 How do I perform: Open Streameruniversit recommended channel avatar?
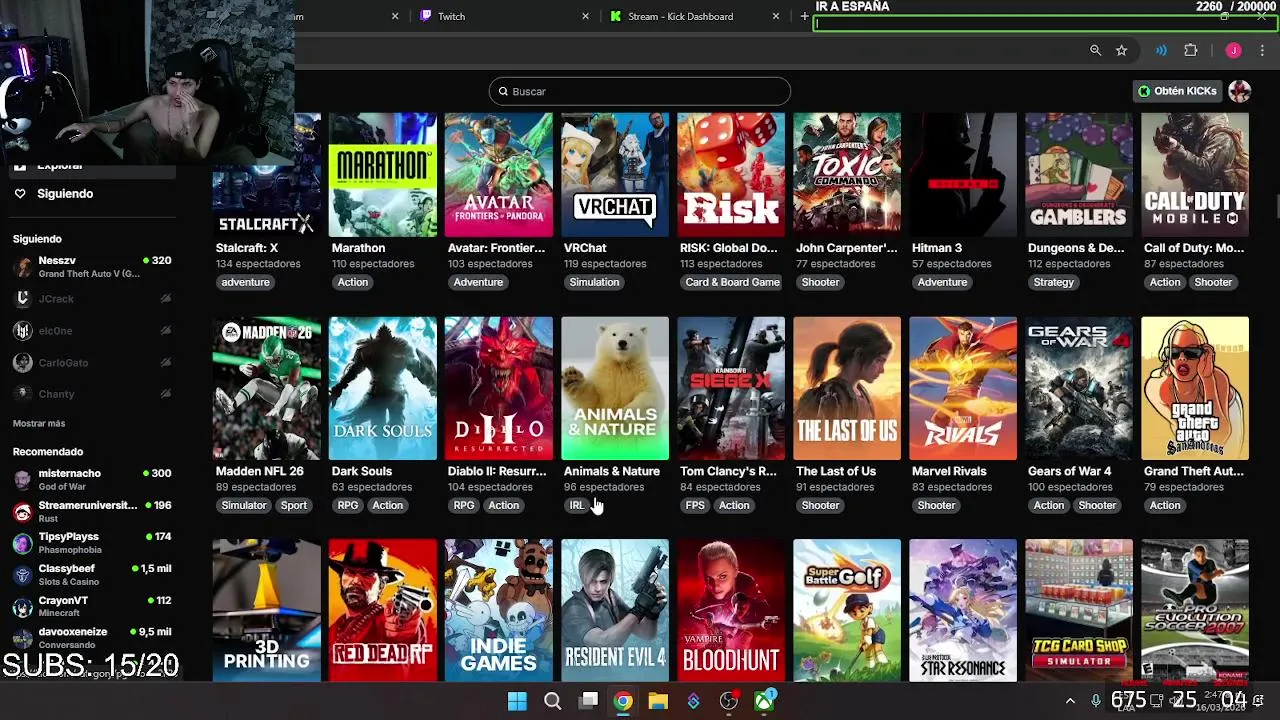click(x=23, y=511)
